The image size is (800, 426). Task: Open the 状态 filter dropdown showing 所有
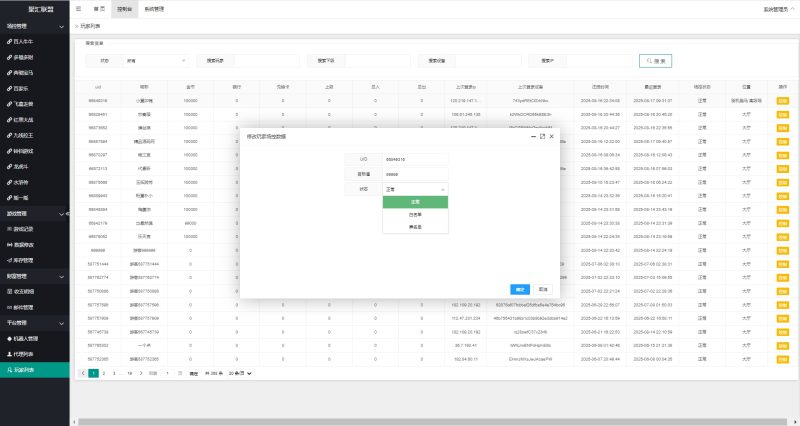pyautogui.click(x=155, y=60)
